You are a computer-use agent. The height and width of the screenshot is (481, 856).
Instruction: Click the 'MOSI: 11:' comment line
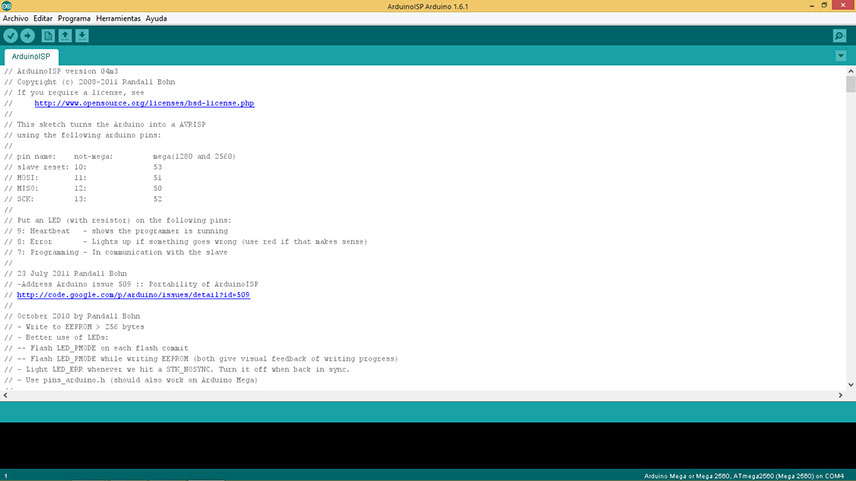pyautogui.click(x=83, y=178)
